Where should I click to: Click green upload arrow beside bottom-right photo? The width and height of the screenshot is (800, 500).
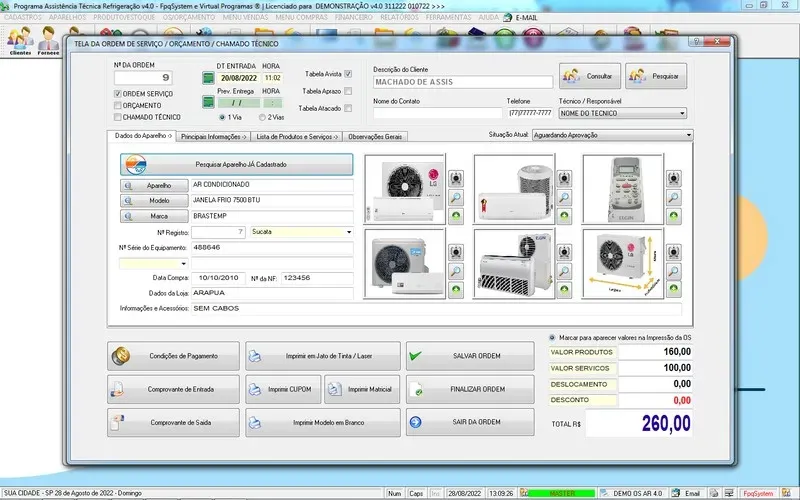[674, 290]
